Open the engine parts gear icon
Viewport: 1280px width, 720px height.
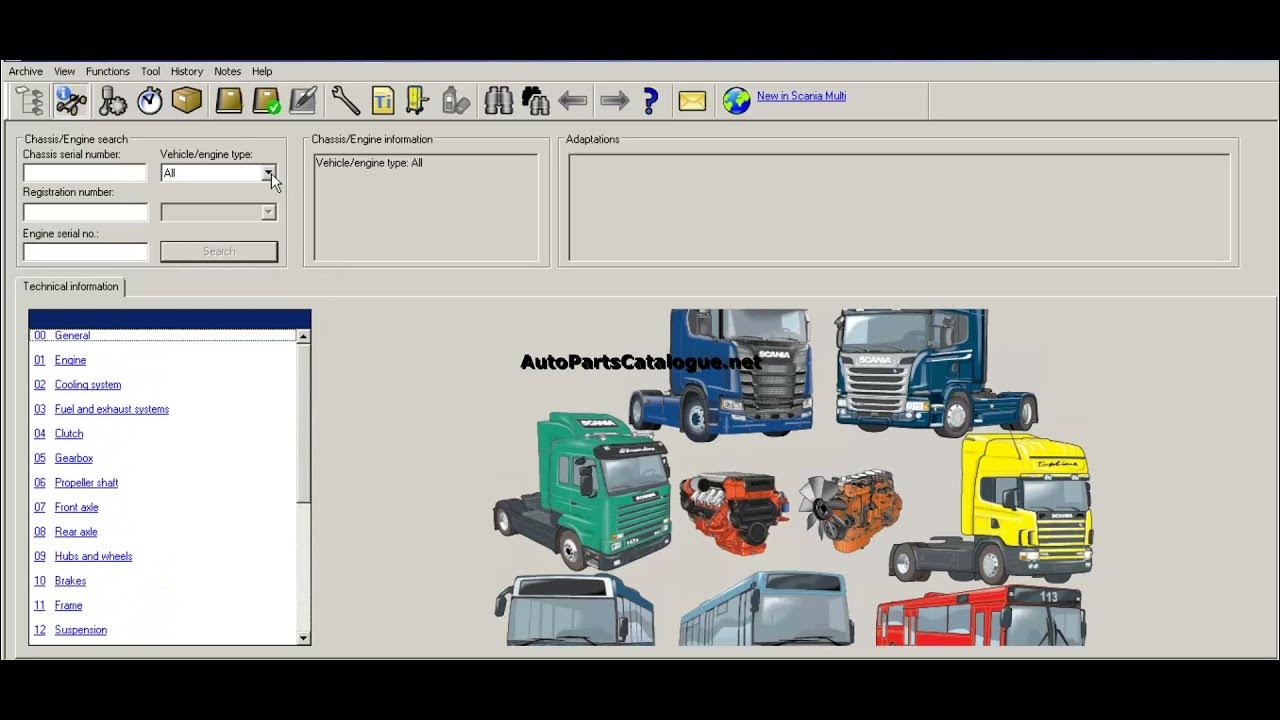click(x=112, y=100)
